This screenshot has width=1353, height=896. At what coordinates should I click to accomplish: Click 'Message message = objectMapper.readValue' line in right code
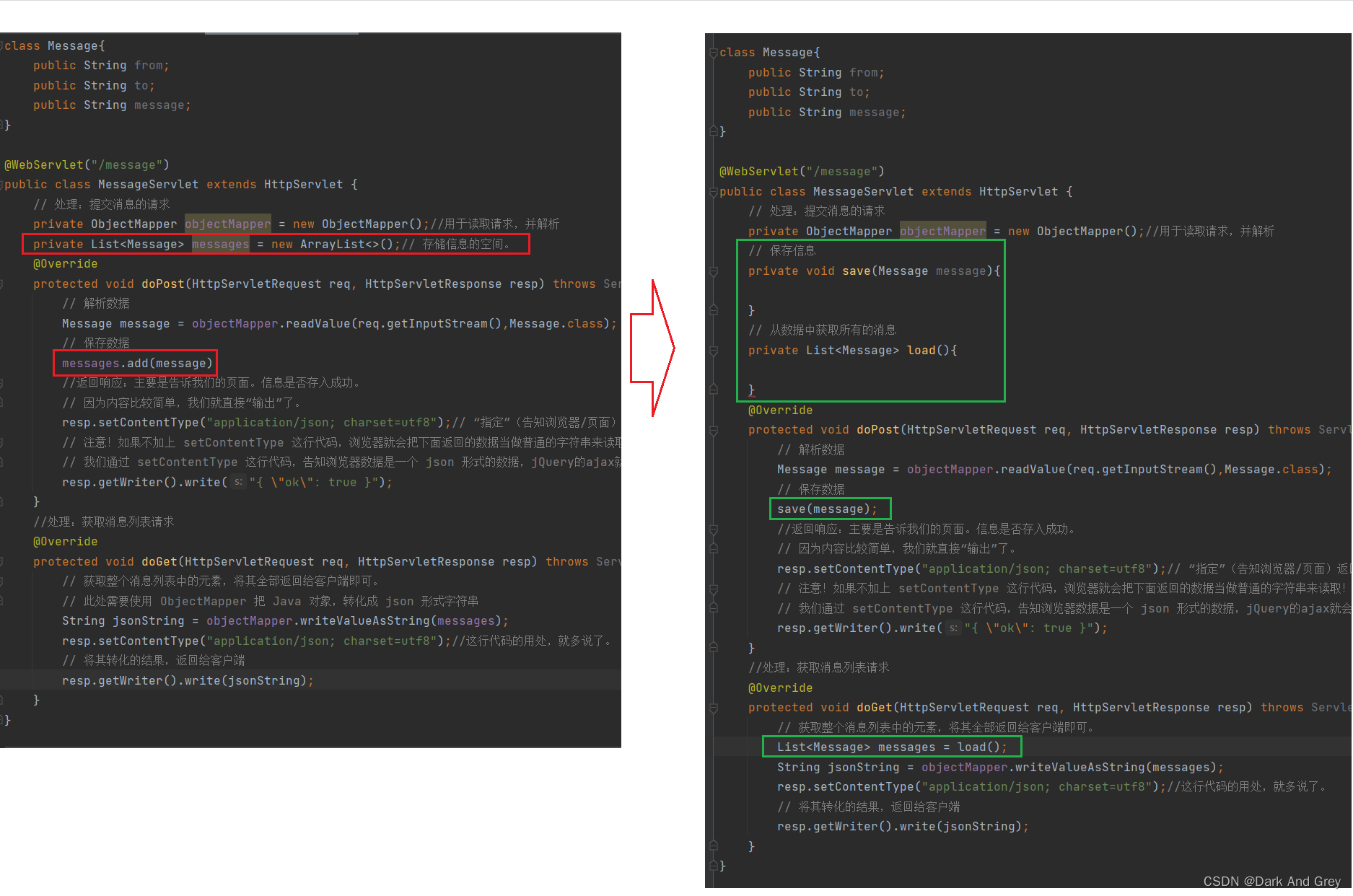point(1054,470)
